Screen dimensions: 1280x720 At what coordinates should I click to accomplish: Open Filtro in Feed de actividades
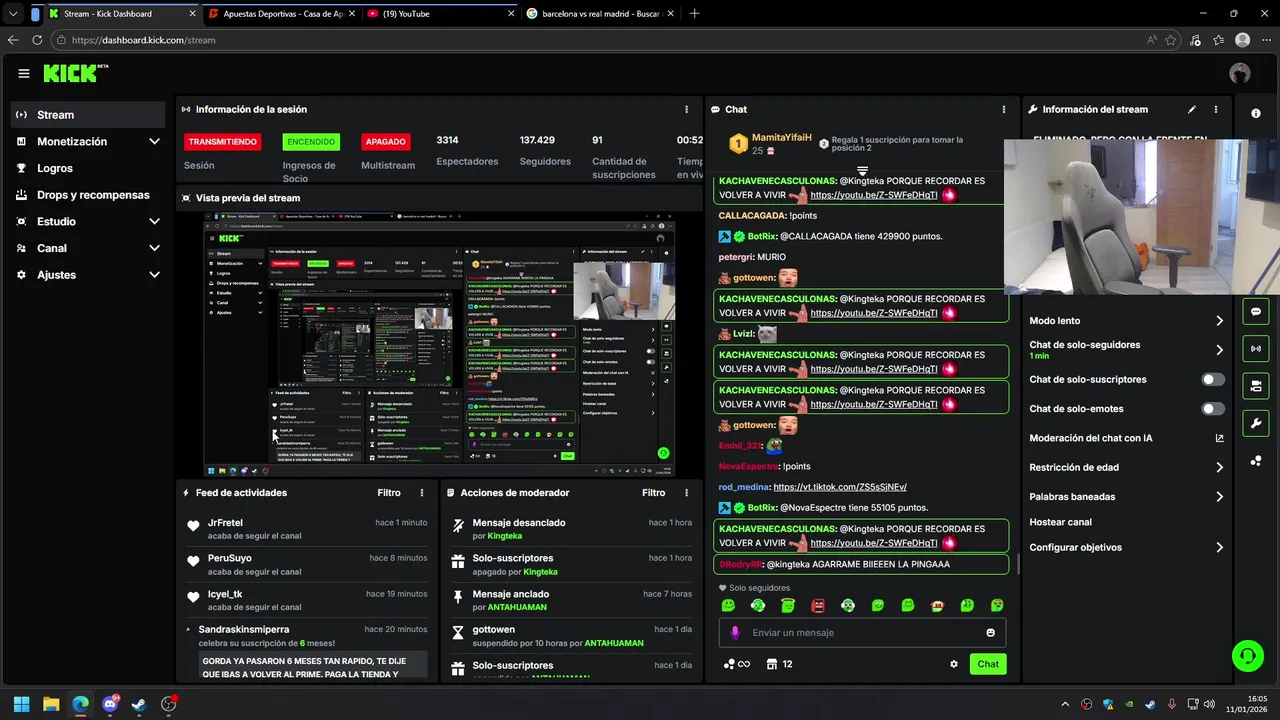389,493
